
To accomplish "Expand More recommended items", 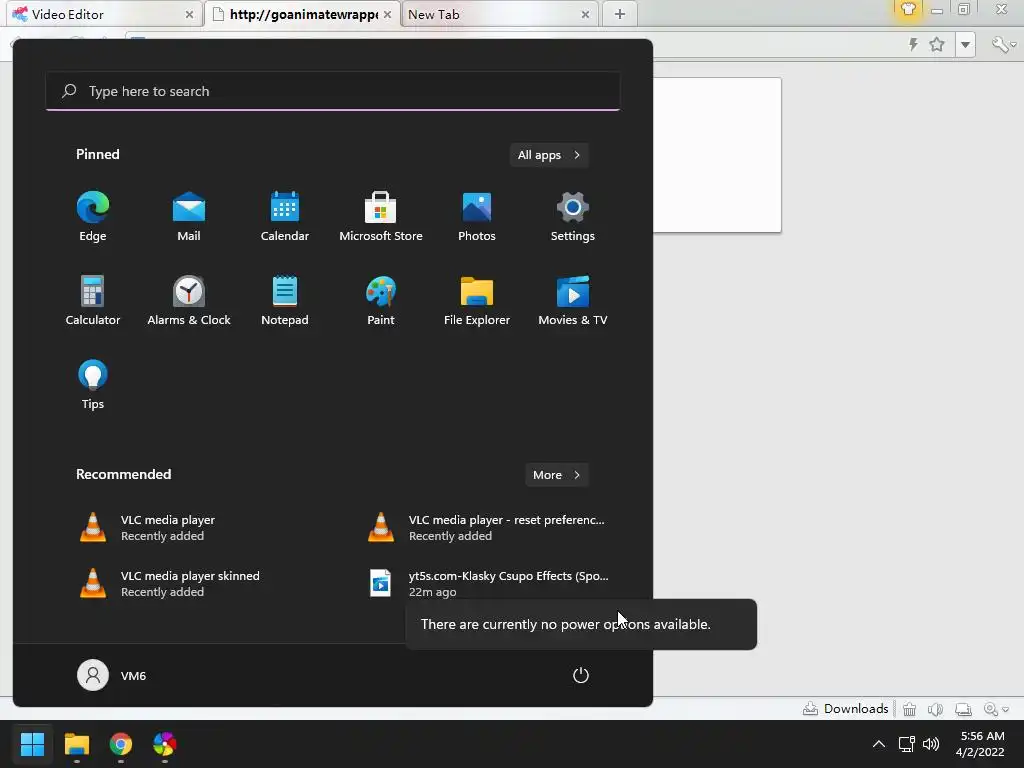I will click(x=556, y=475).
